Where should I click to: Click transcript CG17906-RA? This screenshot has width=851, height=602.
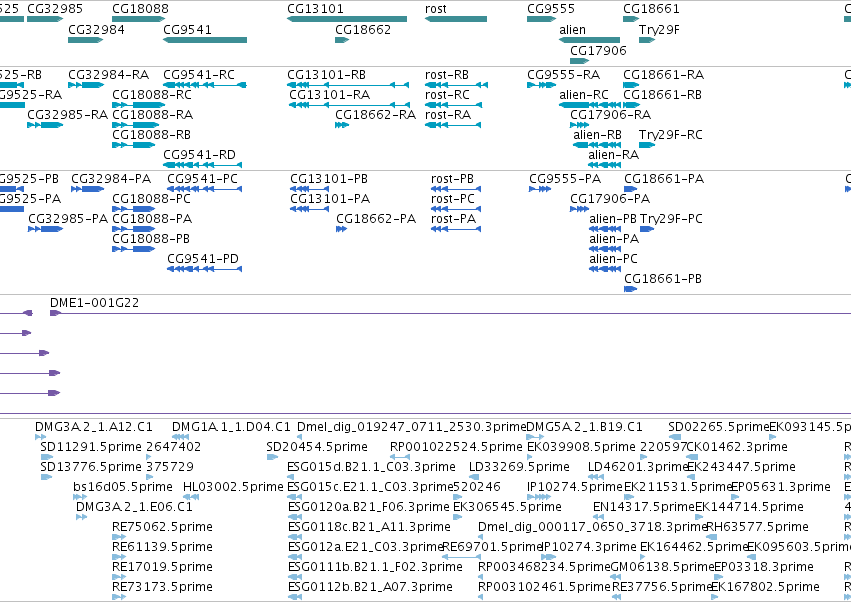point(610,115)
